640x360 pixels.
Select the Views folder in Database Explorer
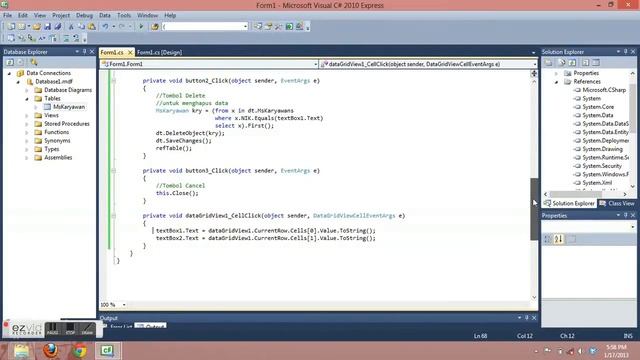tap(51, 116)
